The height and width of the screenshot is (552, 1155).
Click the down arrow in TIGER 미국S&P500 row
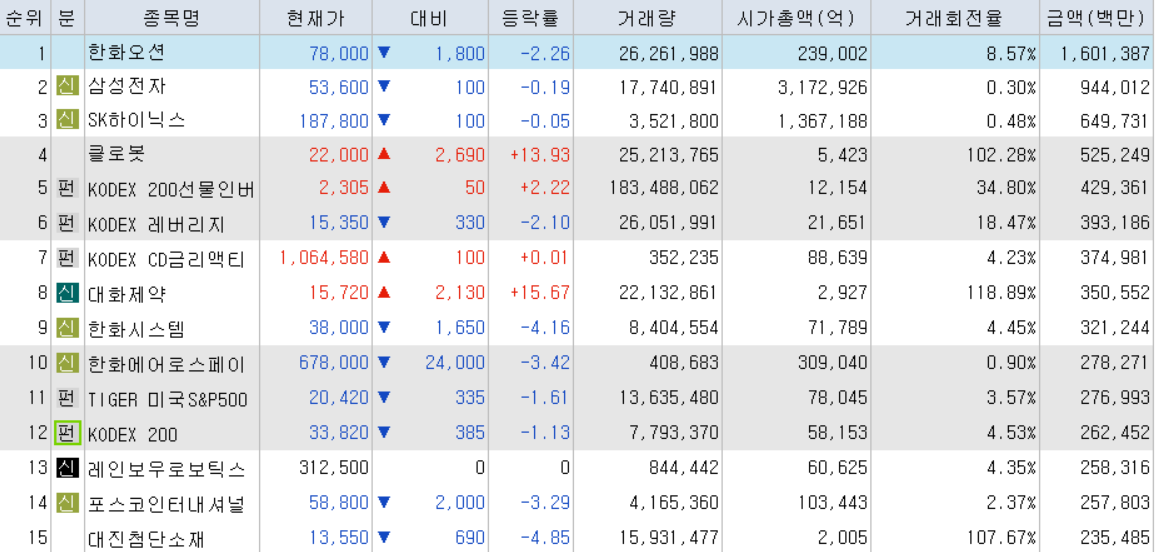tap(383, 398)
